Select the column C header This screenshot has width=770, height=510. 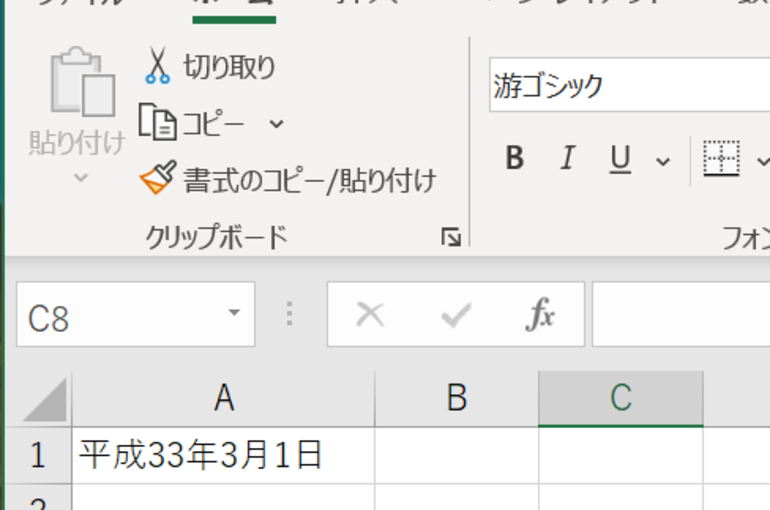[621, 398]
